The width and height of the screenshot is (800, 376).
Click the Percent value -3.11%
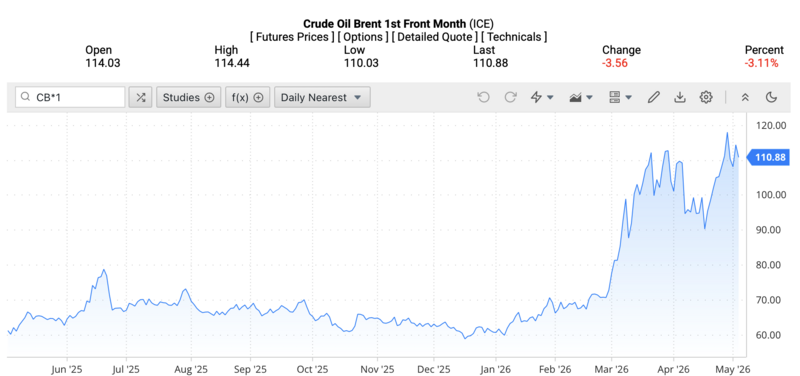click(x=761, y=63)
